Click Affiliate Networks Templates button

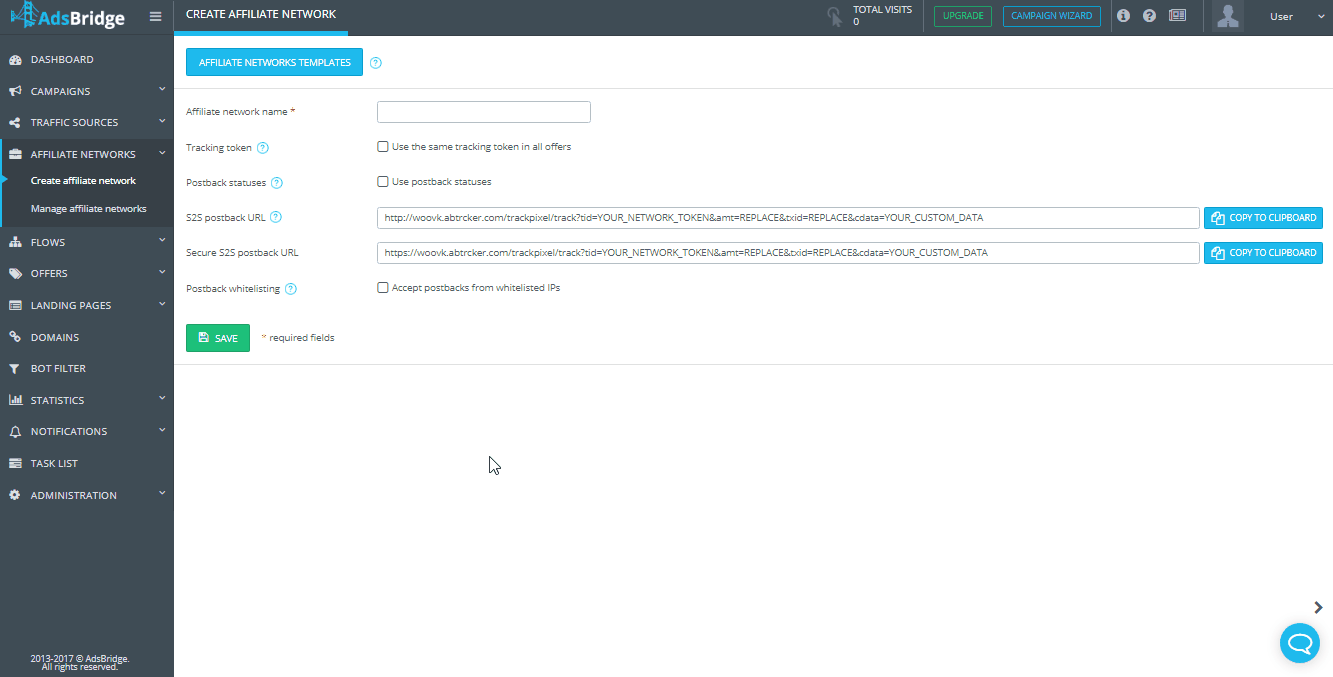coord(274,62)
